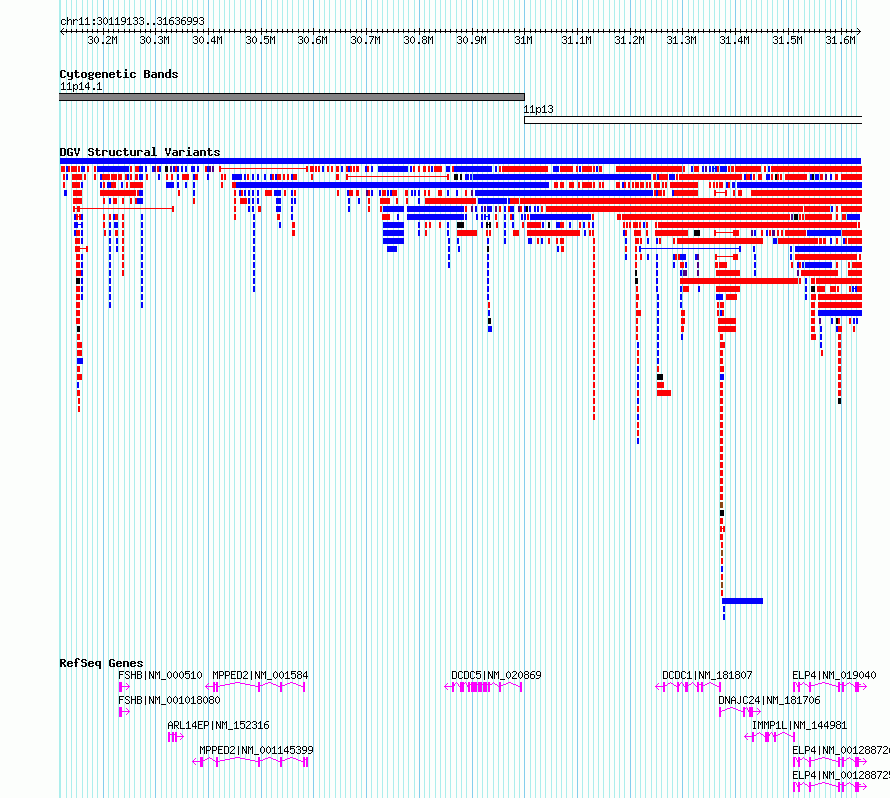Click the 31.2M ruler tick label
Image resolution: width=890 pixels, height=798 pixels.
coord(629,40)
